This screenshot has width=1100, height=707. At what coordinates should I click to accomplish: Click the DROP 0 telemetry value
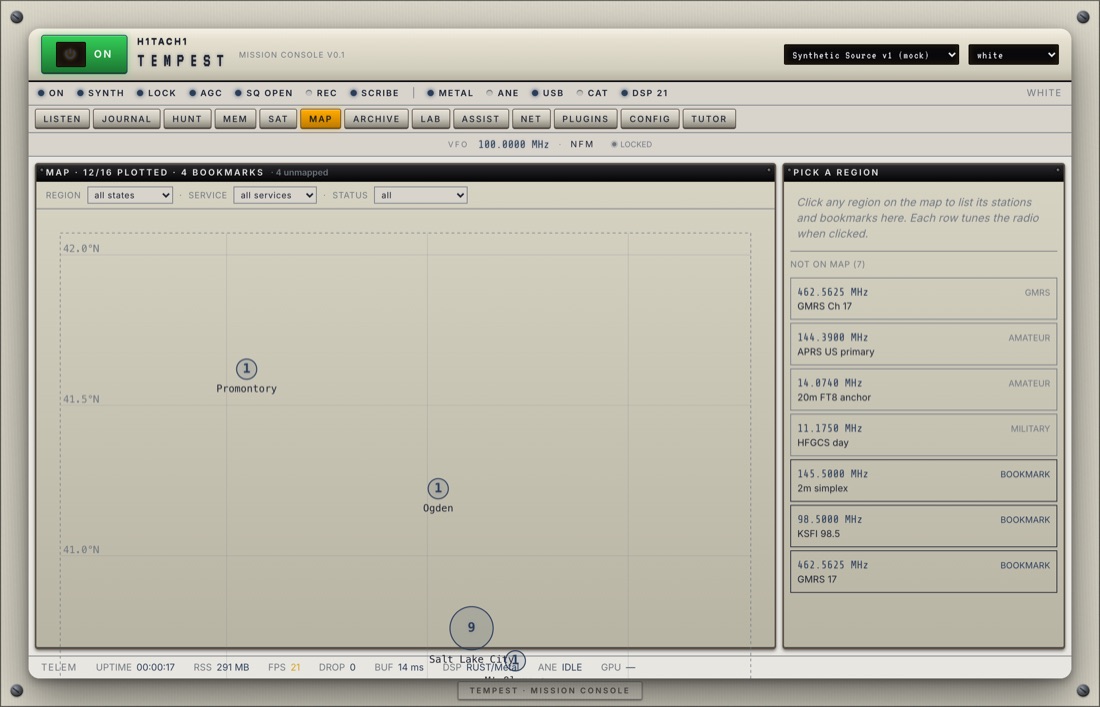click(337, 668)
